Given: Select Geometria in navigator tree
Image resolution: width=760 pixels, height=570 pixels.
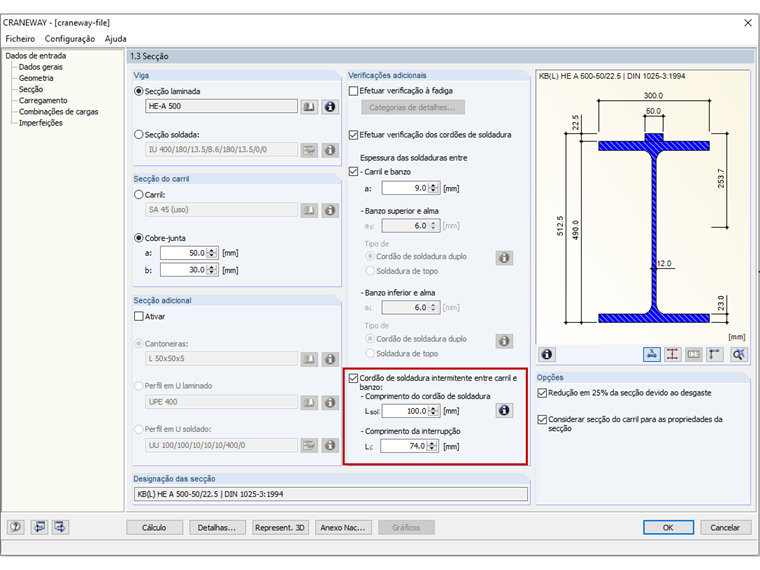Looking at the screenshot, I should (36, 78).
